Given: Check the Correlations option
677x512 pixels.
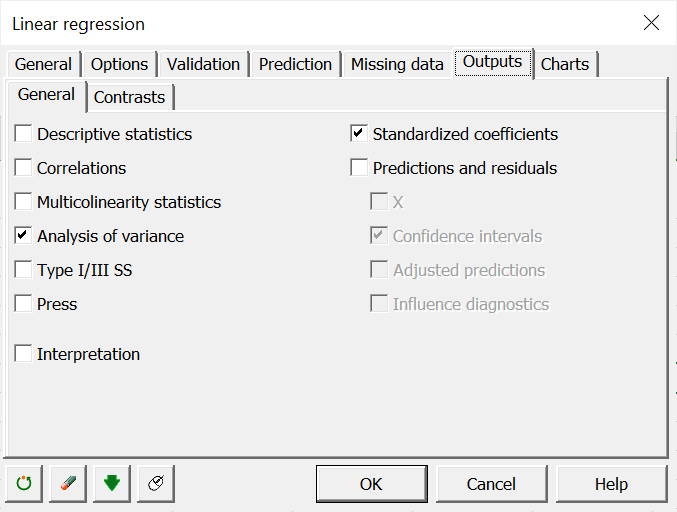Looking at the screenshot, I should pyautogui.click(x=23, y=168).
